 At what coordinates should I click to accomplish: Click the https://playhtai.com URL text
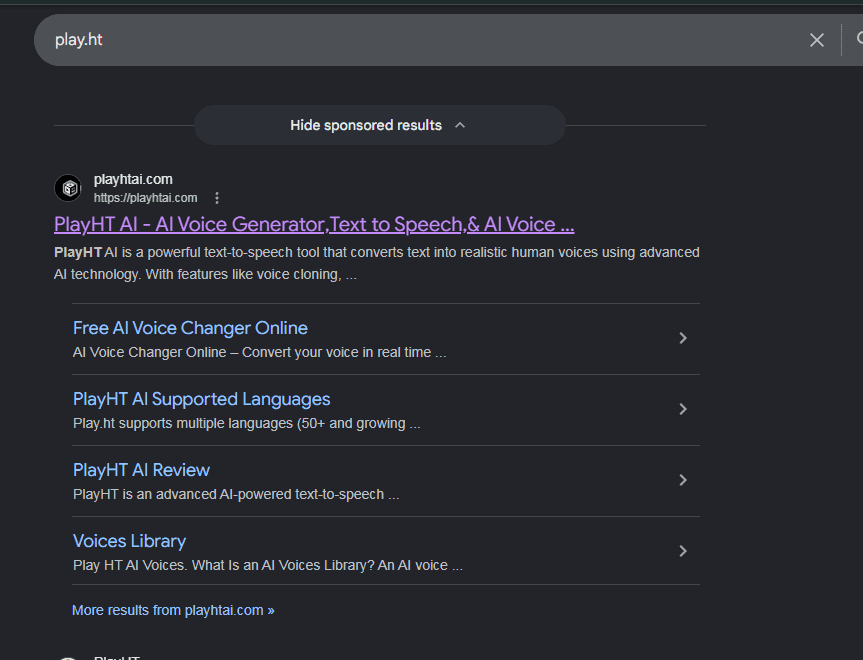(x=145, y=198)
